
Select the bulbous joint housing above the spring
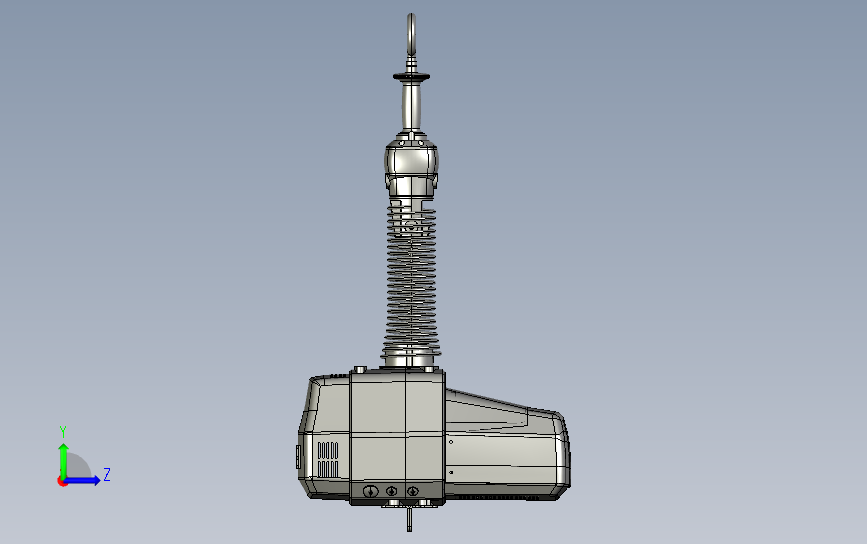pos(411,163)
